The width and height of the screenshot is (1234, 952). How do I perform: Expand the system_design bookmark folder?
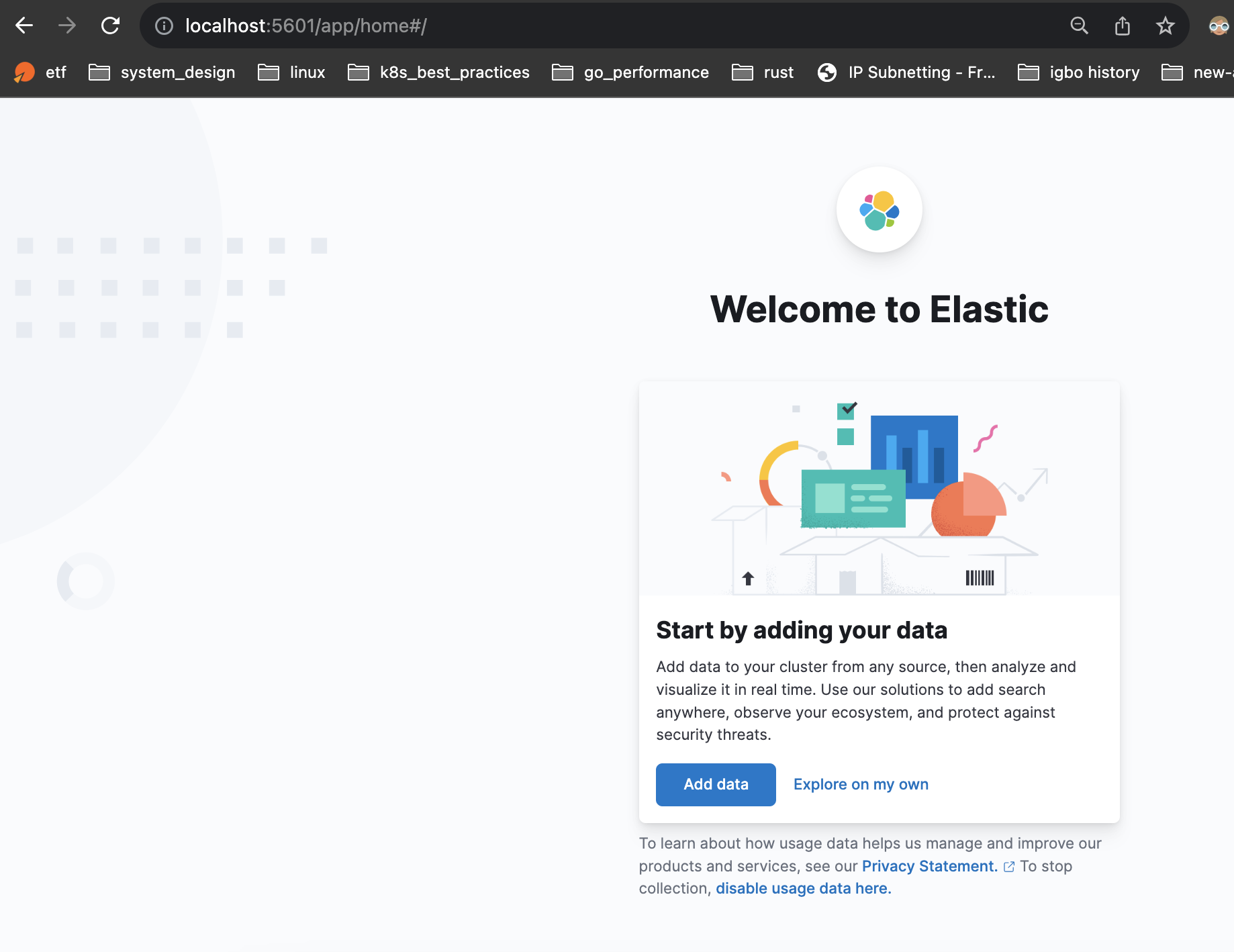pos(162,72)
